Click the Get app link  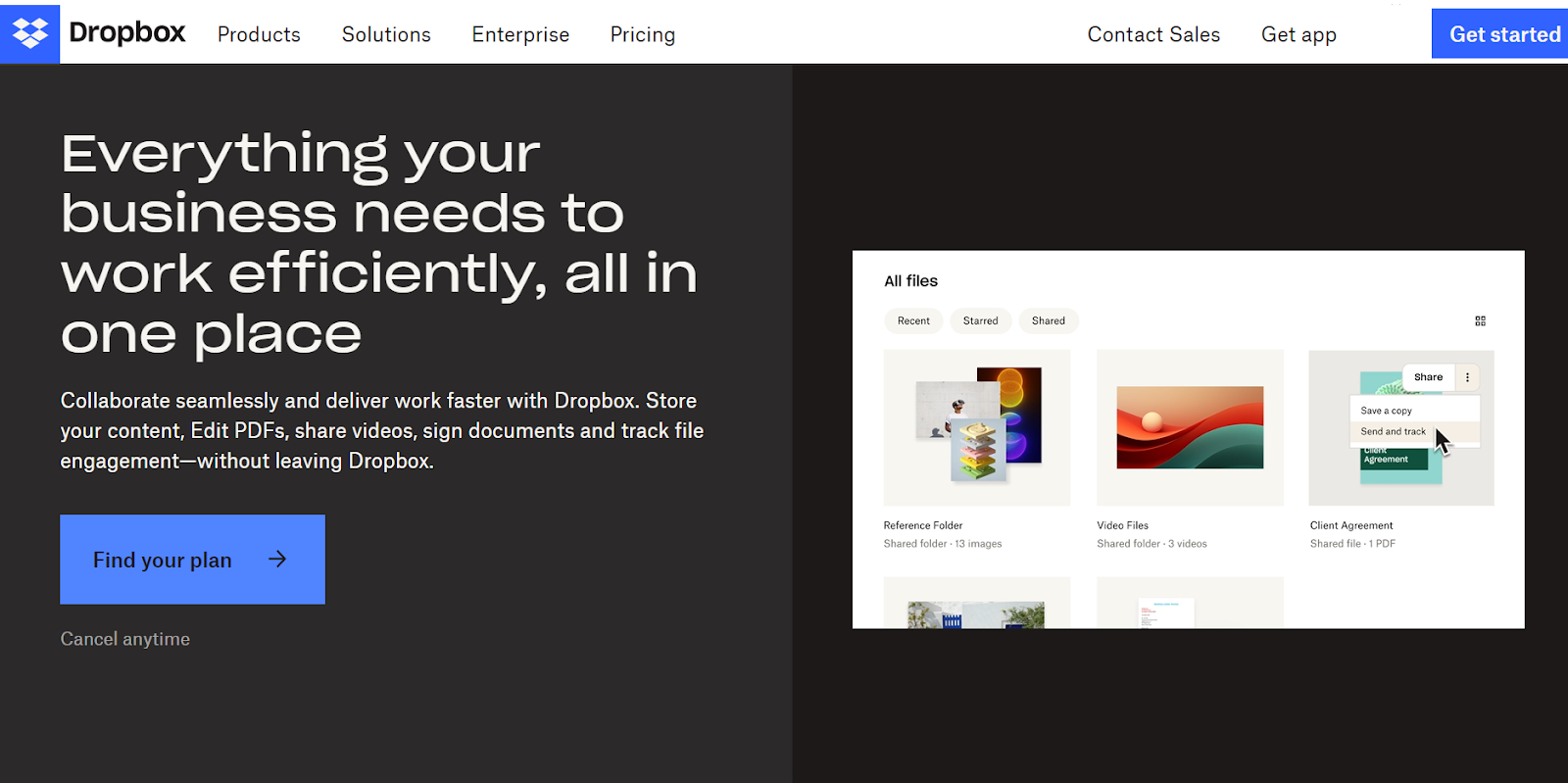pos(1298,34)
